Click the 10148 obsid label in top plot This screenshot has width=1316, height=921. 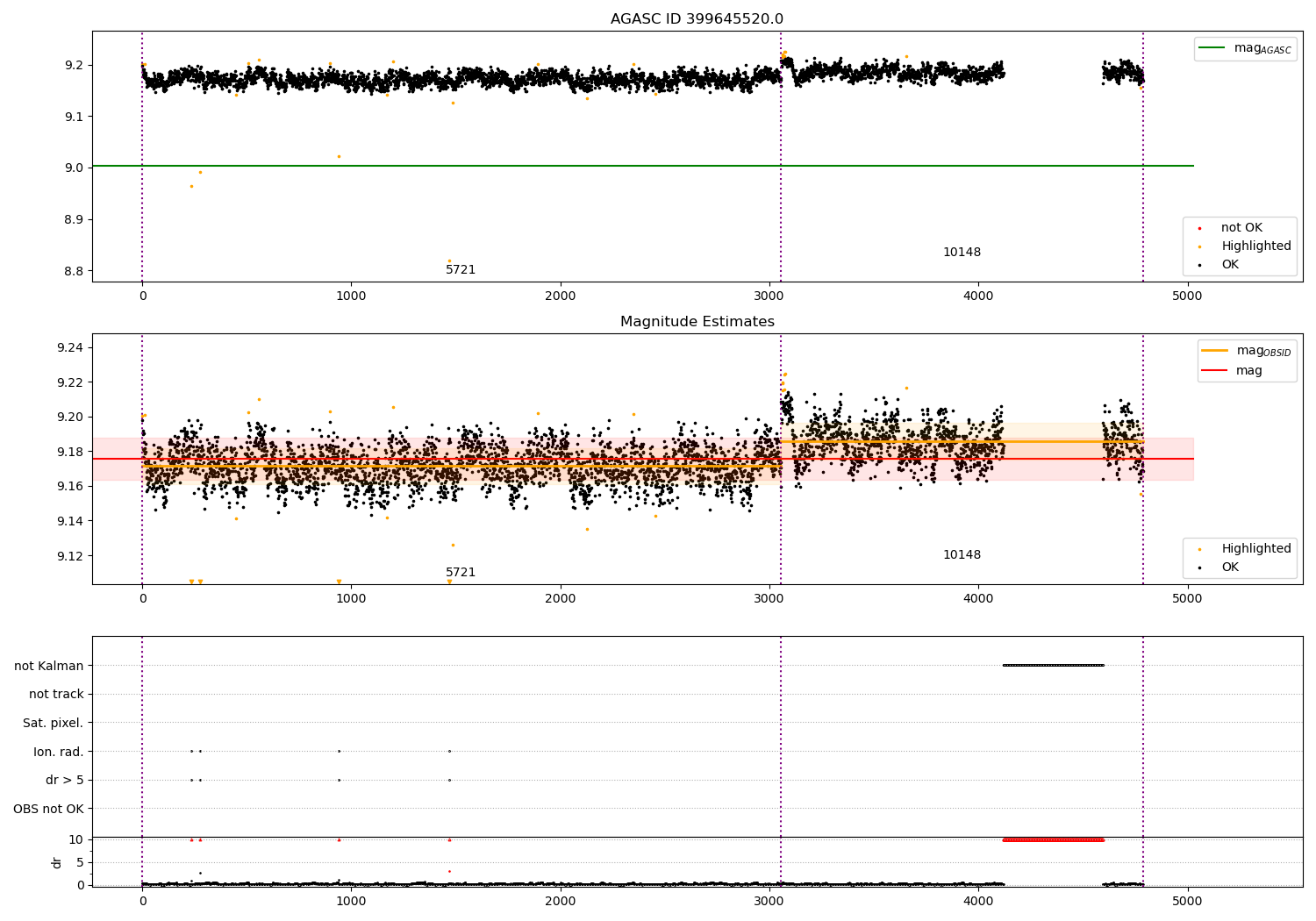pos(962,253)
